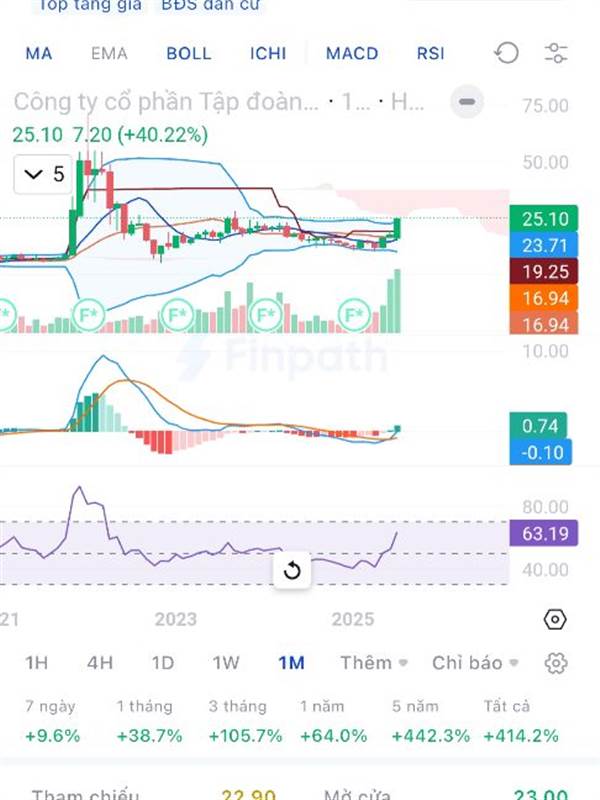The width and height of the screenshot is (600, 800).
Task: Select the 7 ngày performance +9.6%
Action: coord(53,721)
